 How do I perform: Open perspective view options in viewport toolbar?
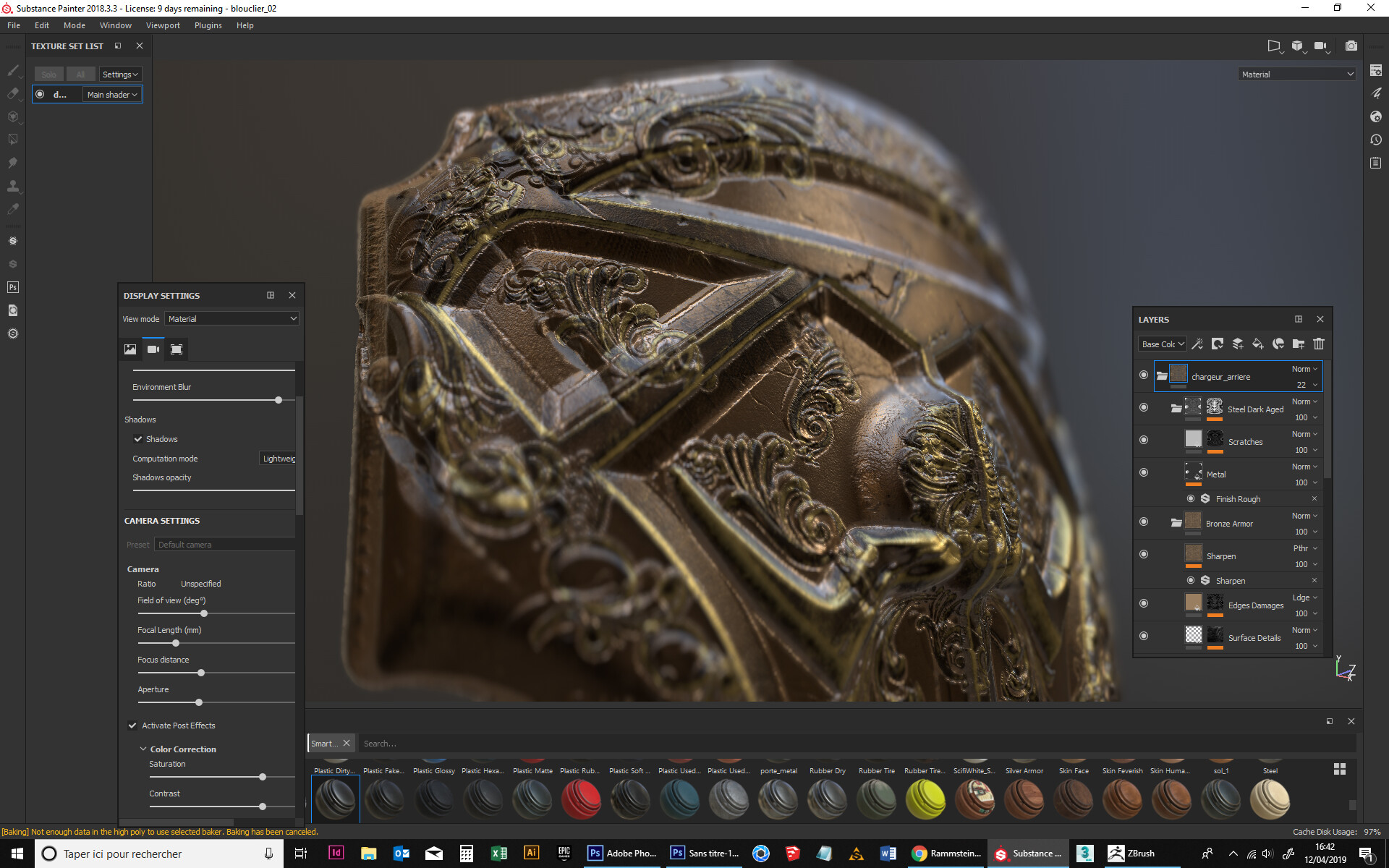click(1275, 46)
